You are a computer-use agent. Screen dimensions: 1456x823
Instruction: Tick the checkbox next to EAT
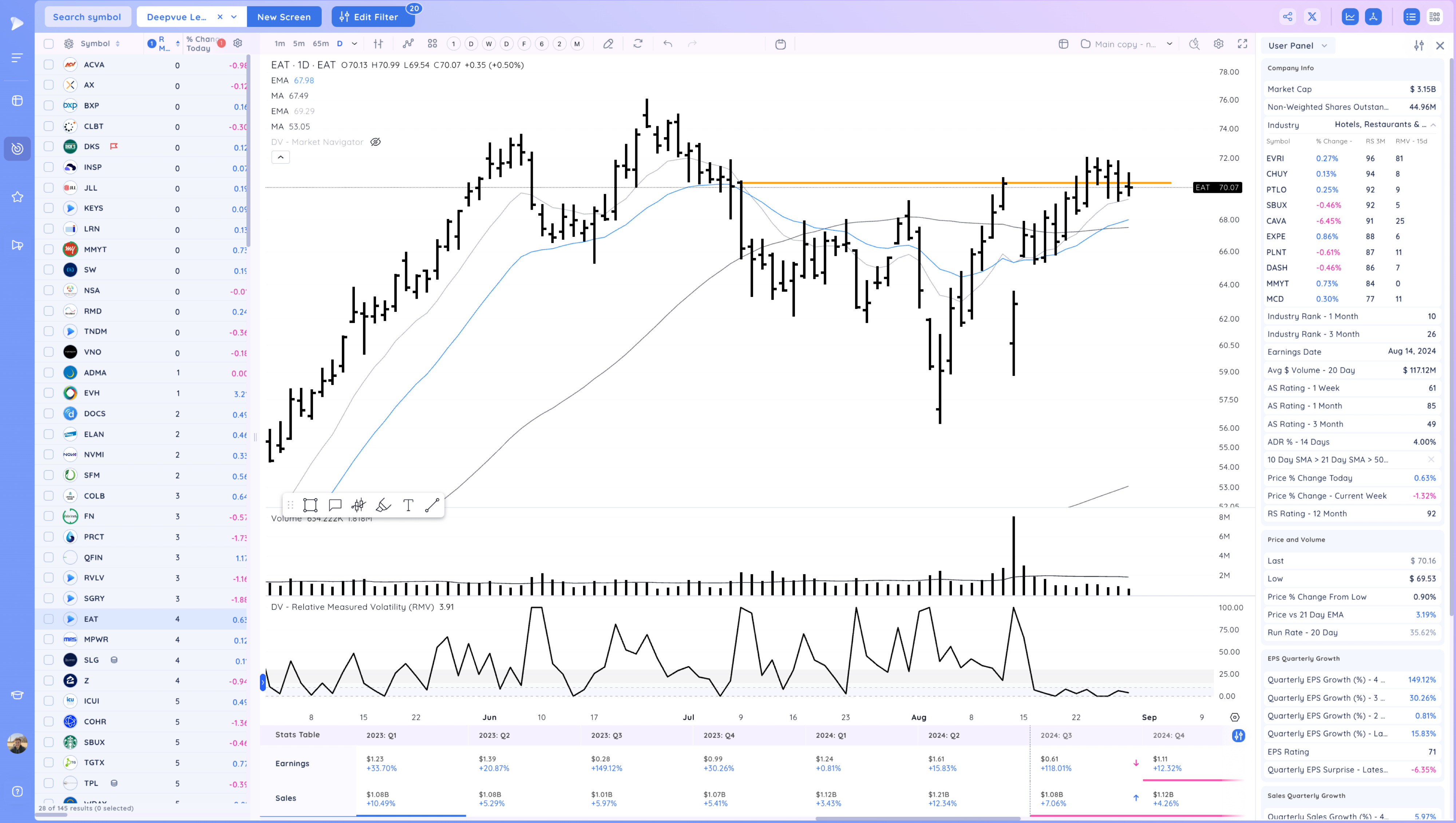pos(49,619)
